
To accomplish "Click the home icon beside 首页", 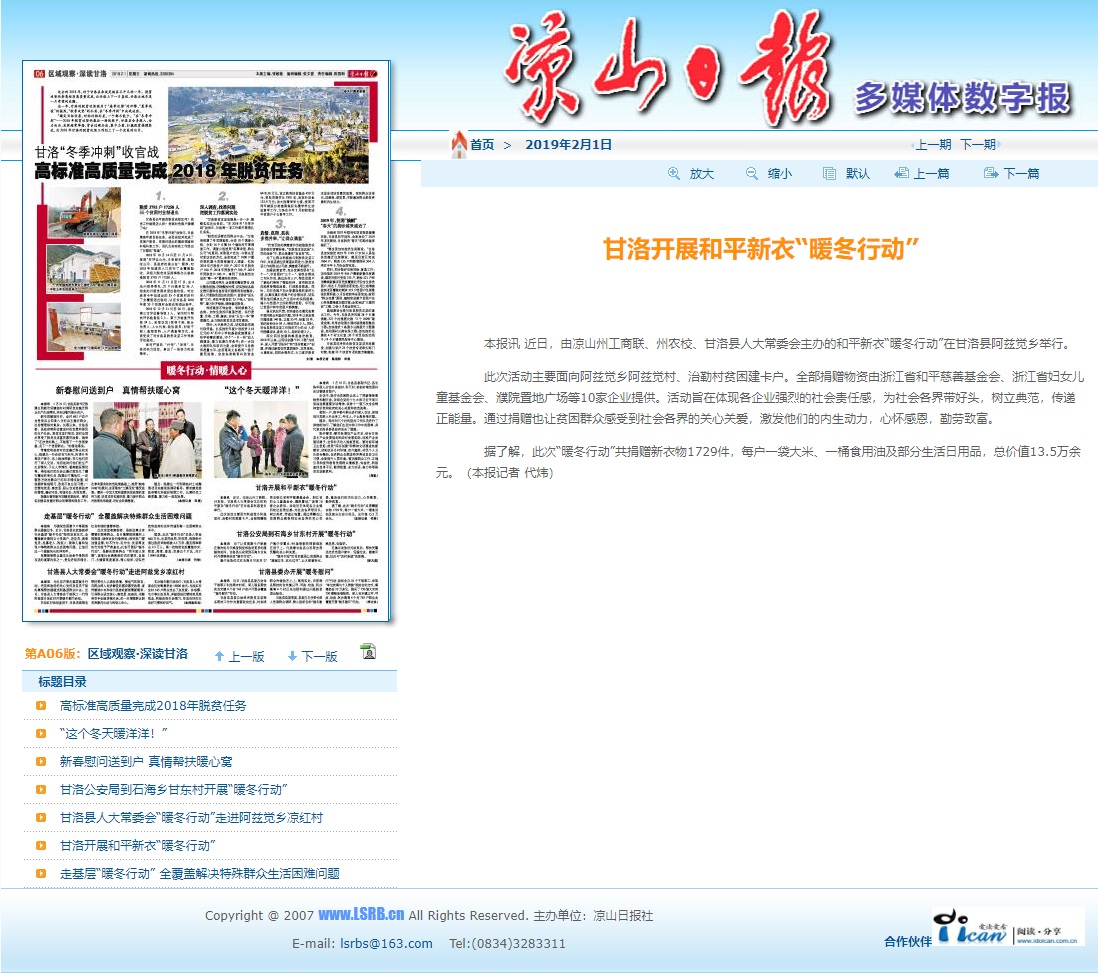I will tap(459, 144).
